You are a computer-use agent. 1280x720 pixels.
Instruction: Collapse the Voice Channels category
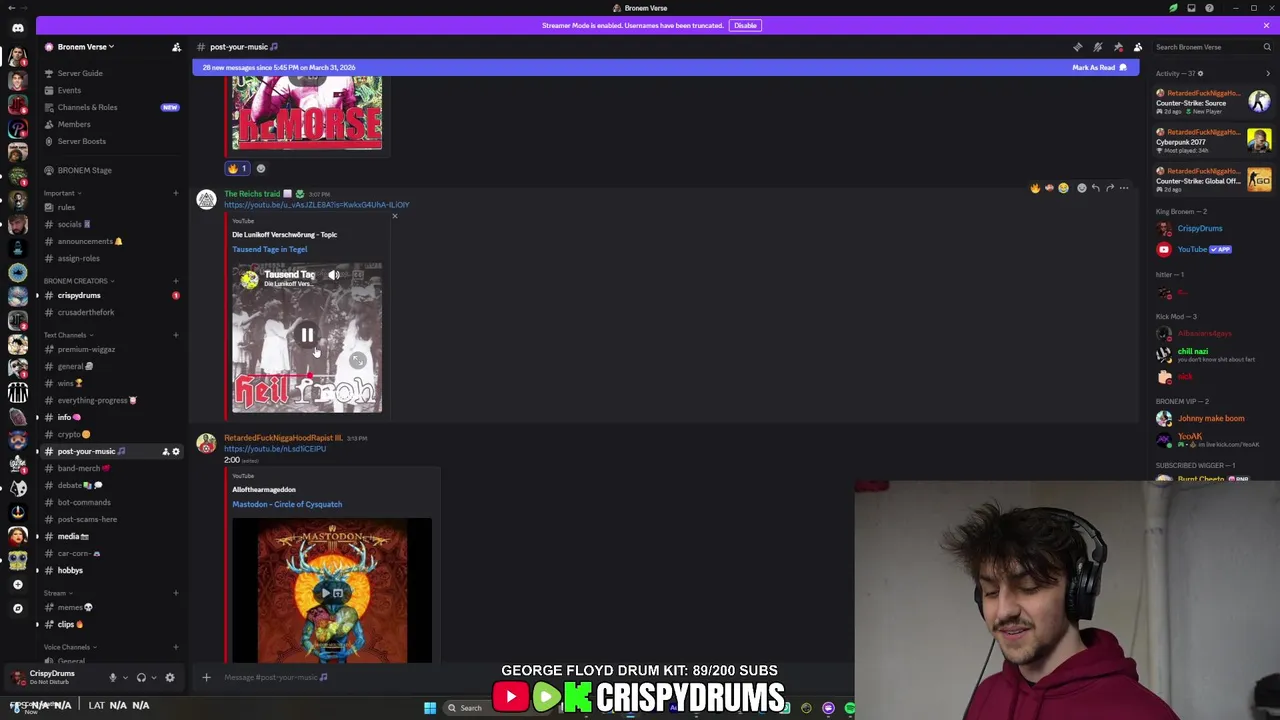coord(69,647)
